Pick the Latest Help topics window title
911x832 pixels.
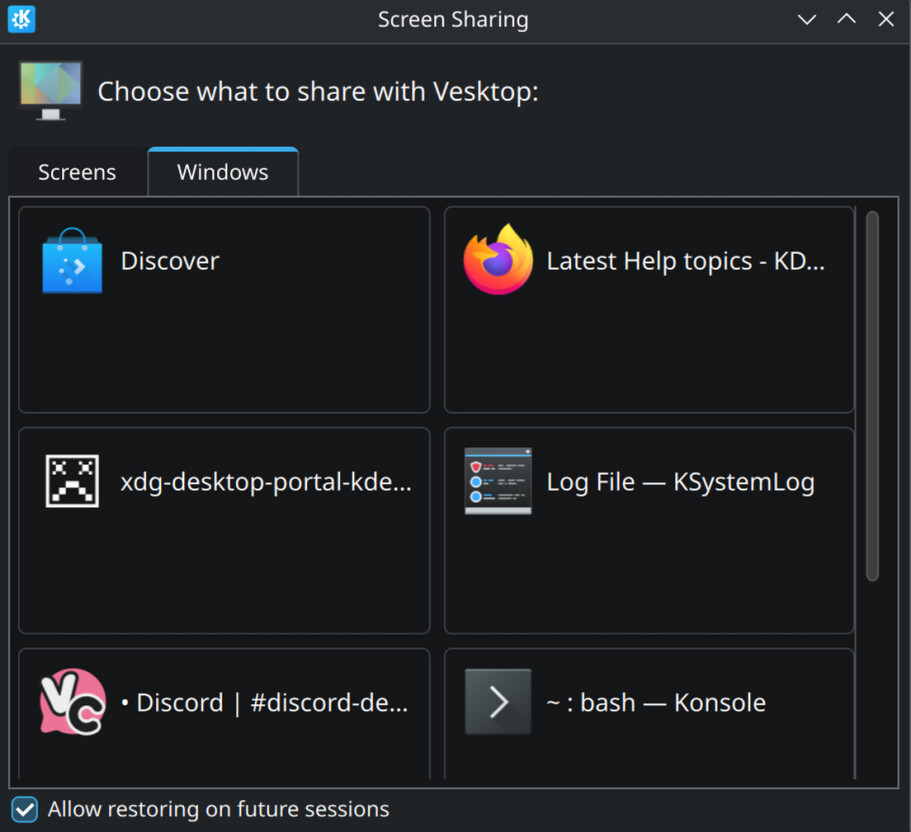[685, 261]
